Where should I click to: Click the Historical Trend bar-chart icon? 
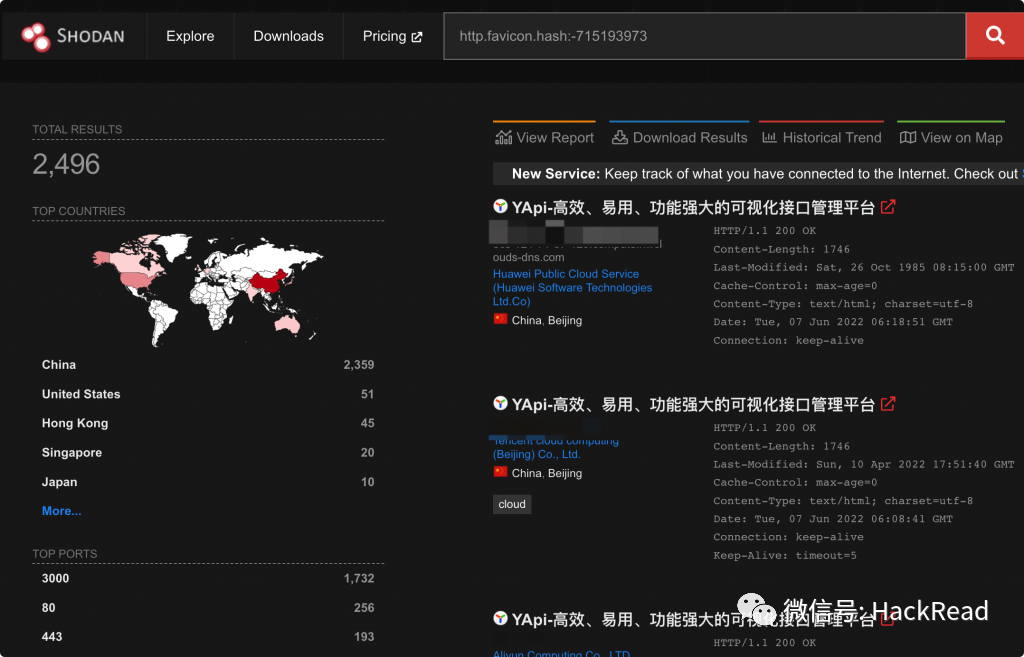click(x=769, y=137)
